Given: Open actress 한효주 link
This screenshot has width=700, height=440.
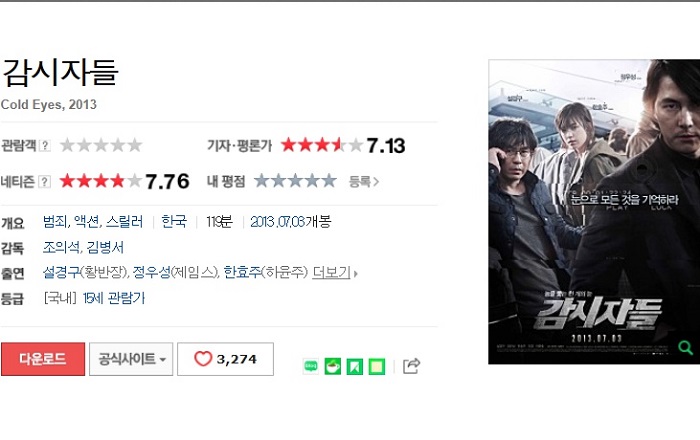Looking at the screenshot, I should tap(242, 272).
